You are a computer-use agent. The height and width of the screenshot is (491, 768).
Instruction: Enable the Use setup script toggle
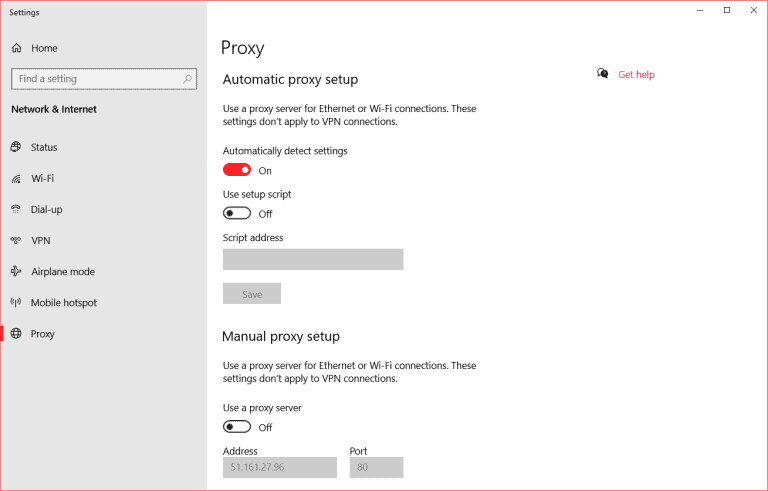237,213
